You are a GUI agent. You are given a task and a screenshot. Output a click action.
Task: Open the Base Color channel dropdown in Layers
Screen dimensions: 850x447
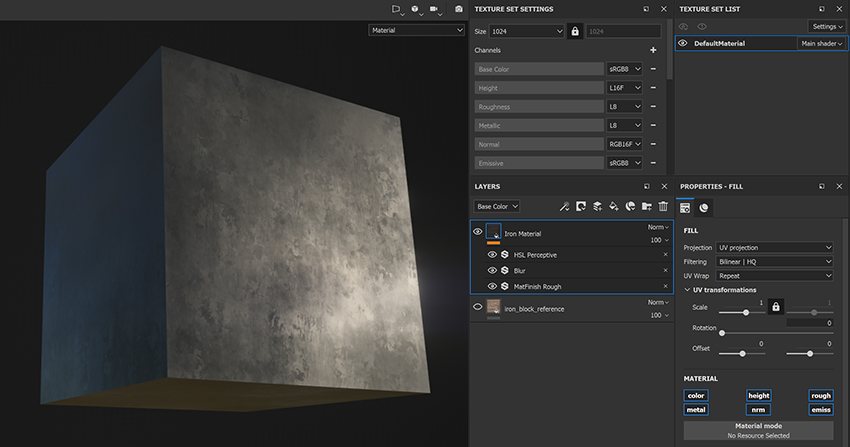[x=497, y=206]
